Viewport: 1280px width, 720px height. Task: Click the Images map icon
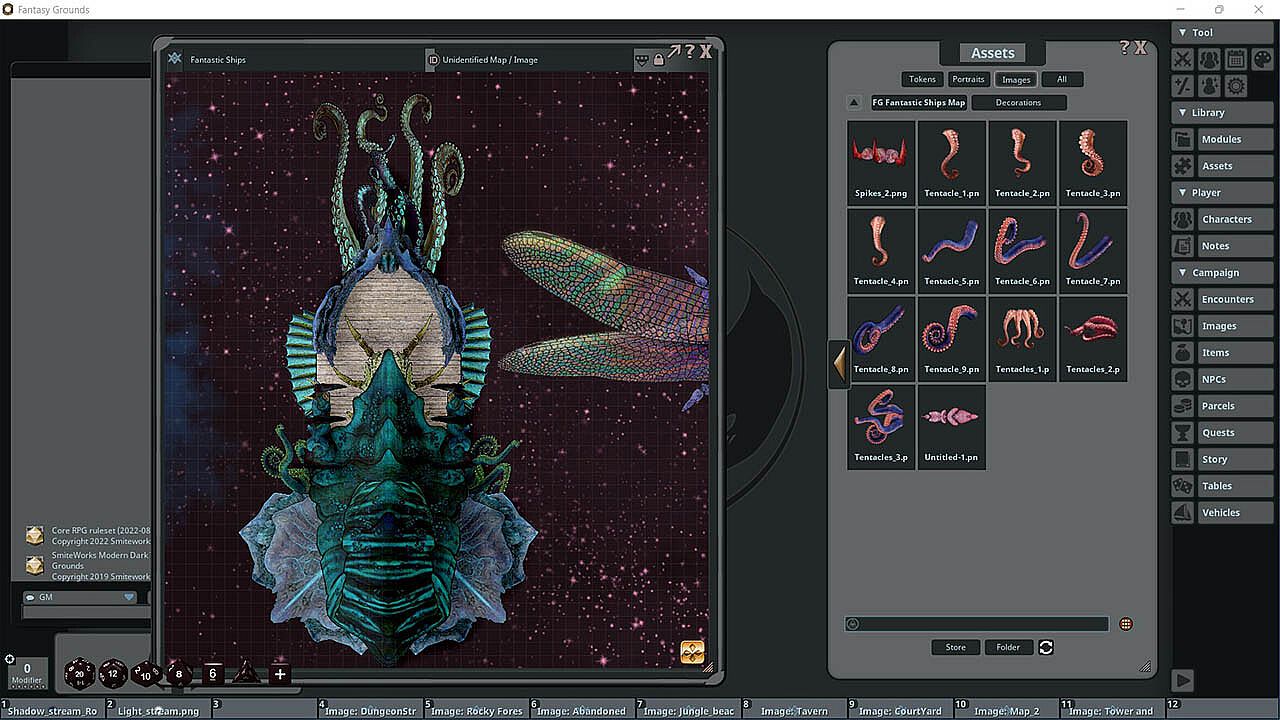(x=1183, y=326)
